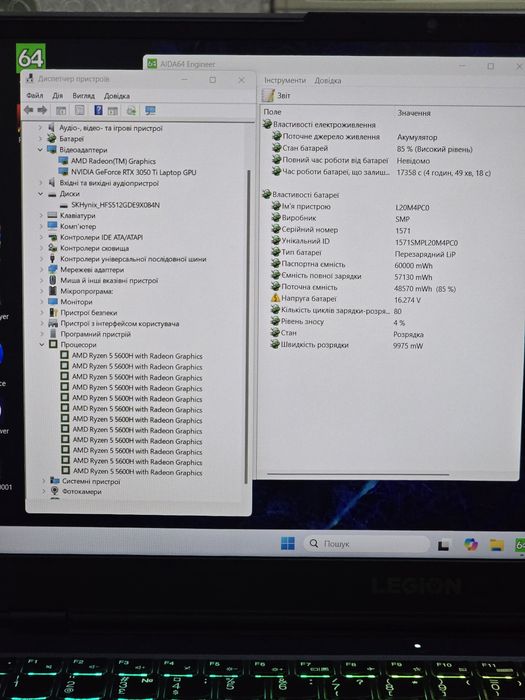Click the Forward arrow in Device Manager toolbar
The width and height of the screenshot is (525, 700).
pos(42,110)
